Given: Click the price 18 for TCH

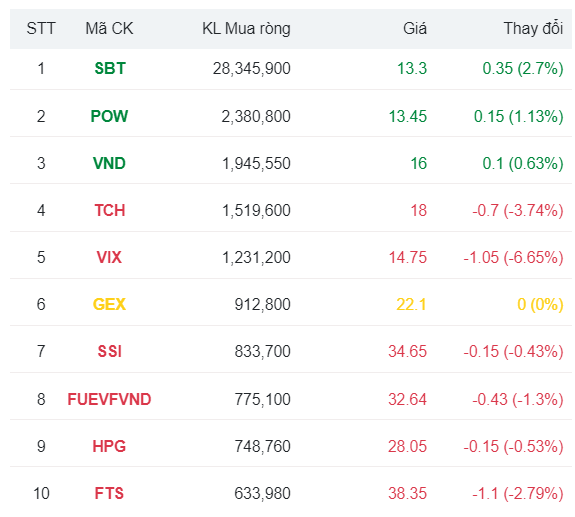Looking at the screenshot, I should (x=419, y=210).
